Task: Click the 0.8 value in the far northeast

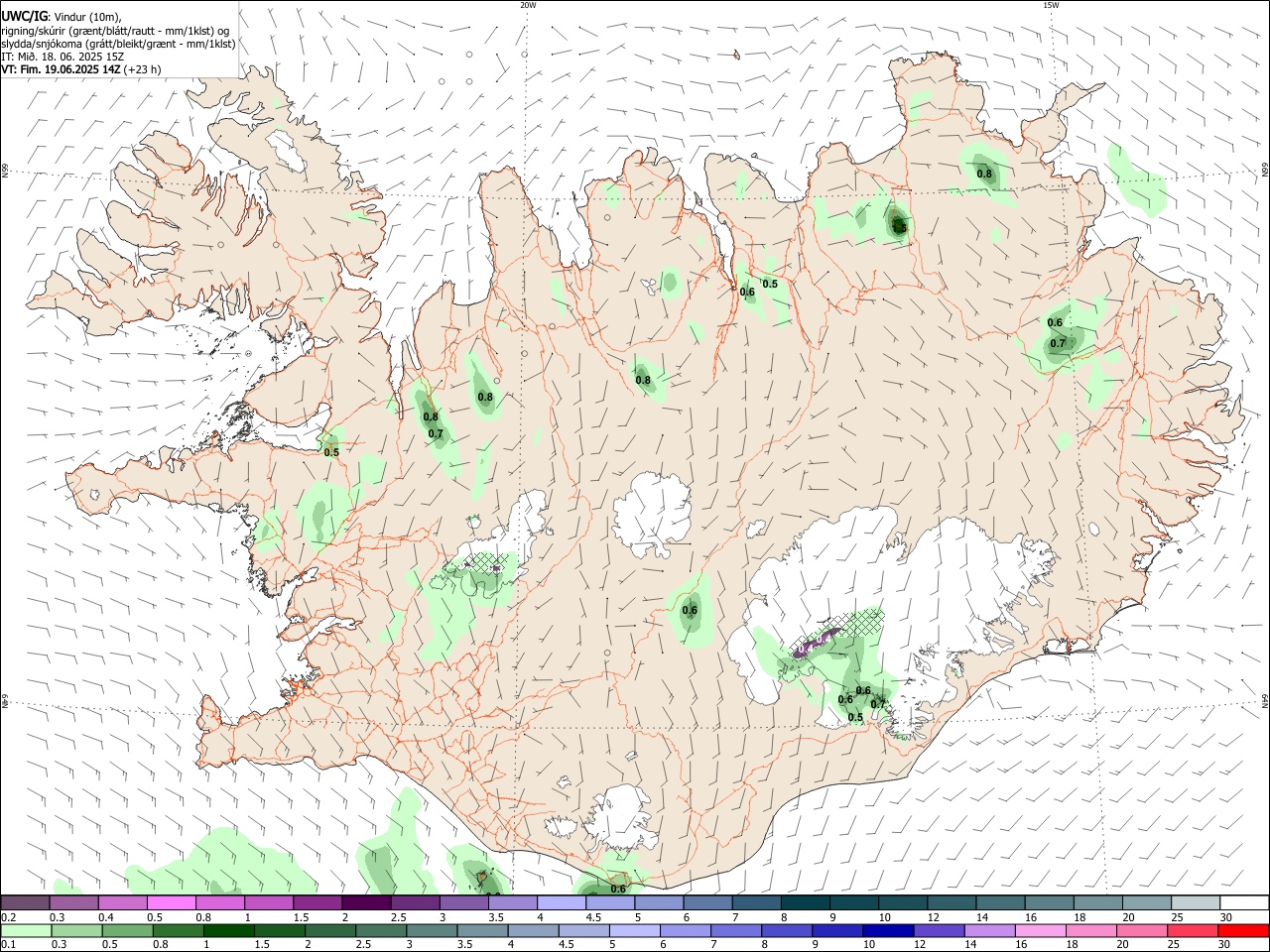Action: pyautogui.click(x=984, y=174)
